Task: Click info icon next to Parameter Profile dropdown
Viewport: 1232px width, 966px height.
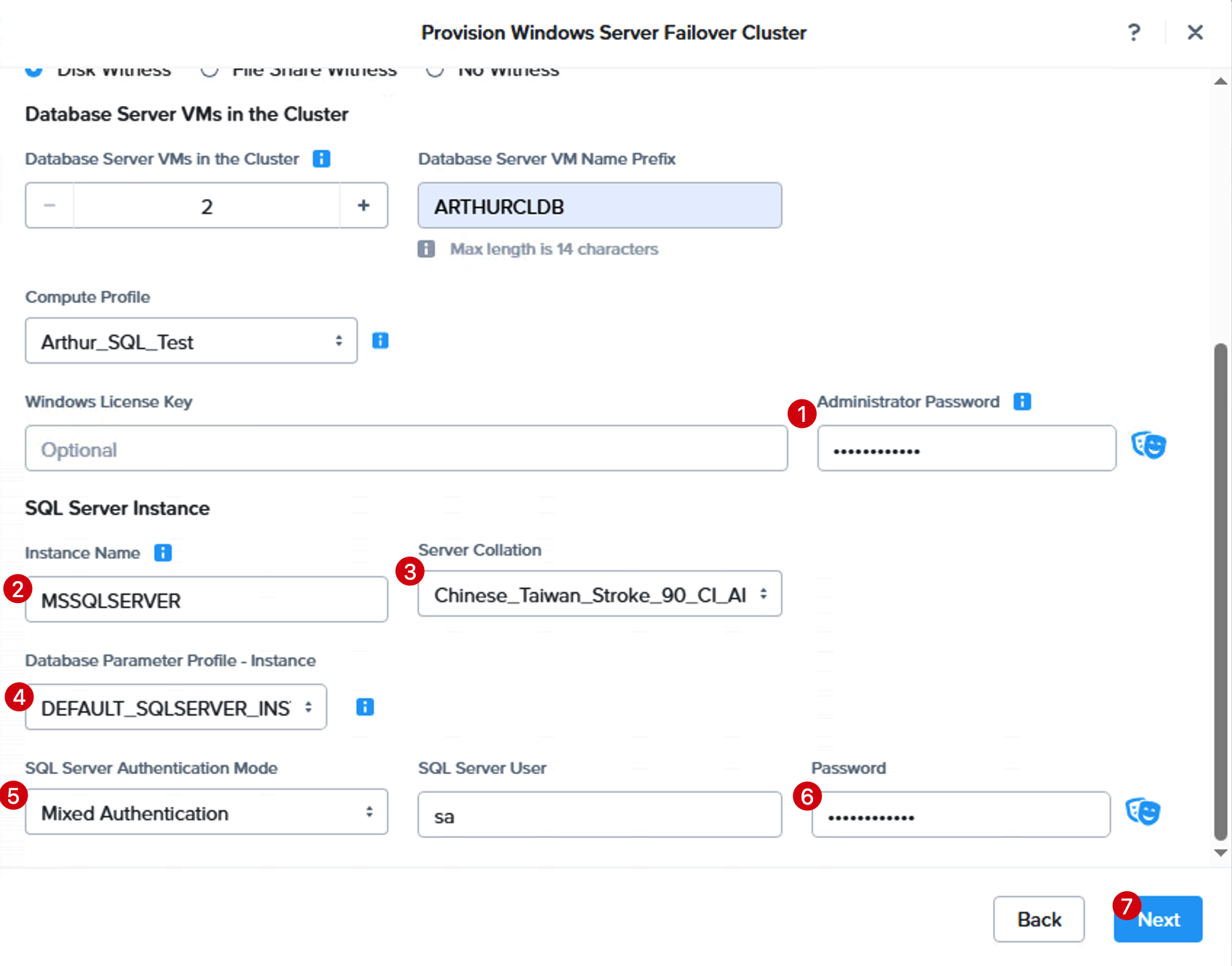Action: tap(365, 707)
